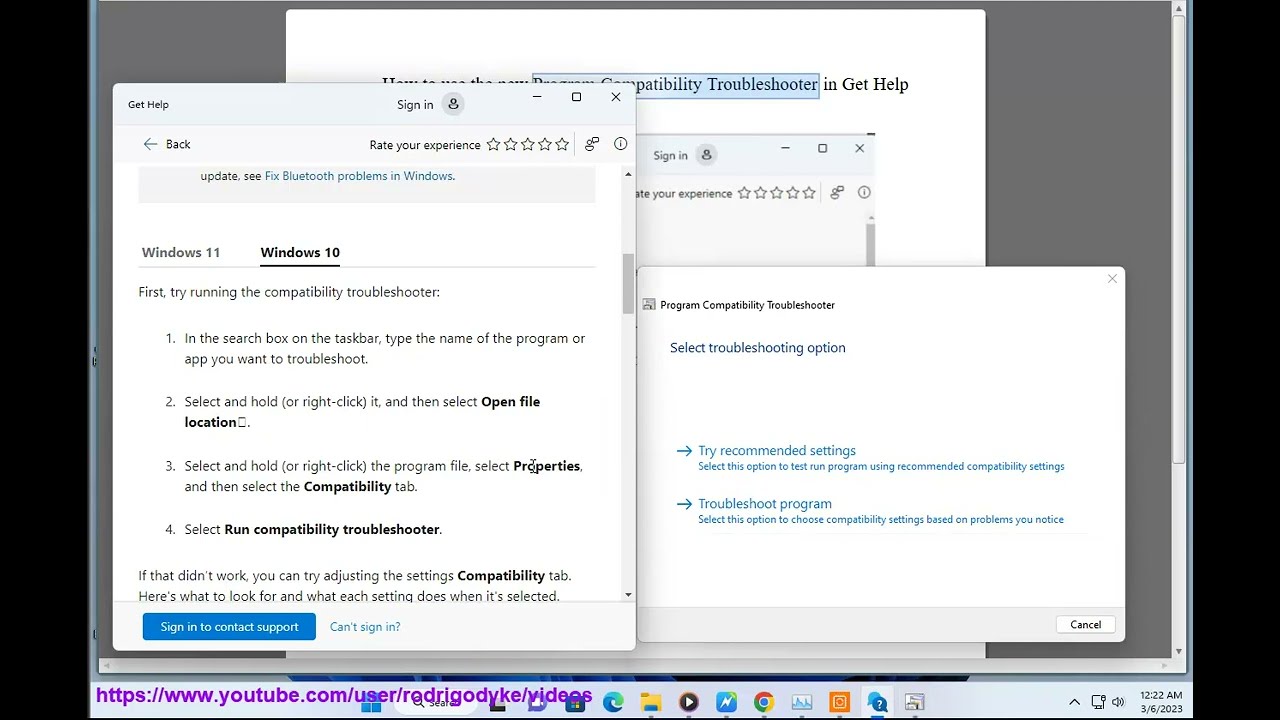Open the image viewer taskbar icon

801,702
